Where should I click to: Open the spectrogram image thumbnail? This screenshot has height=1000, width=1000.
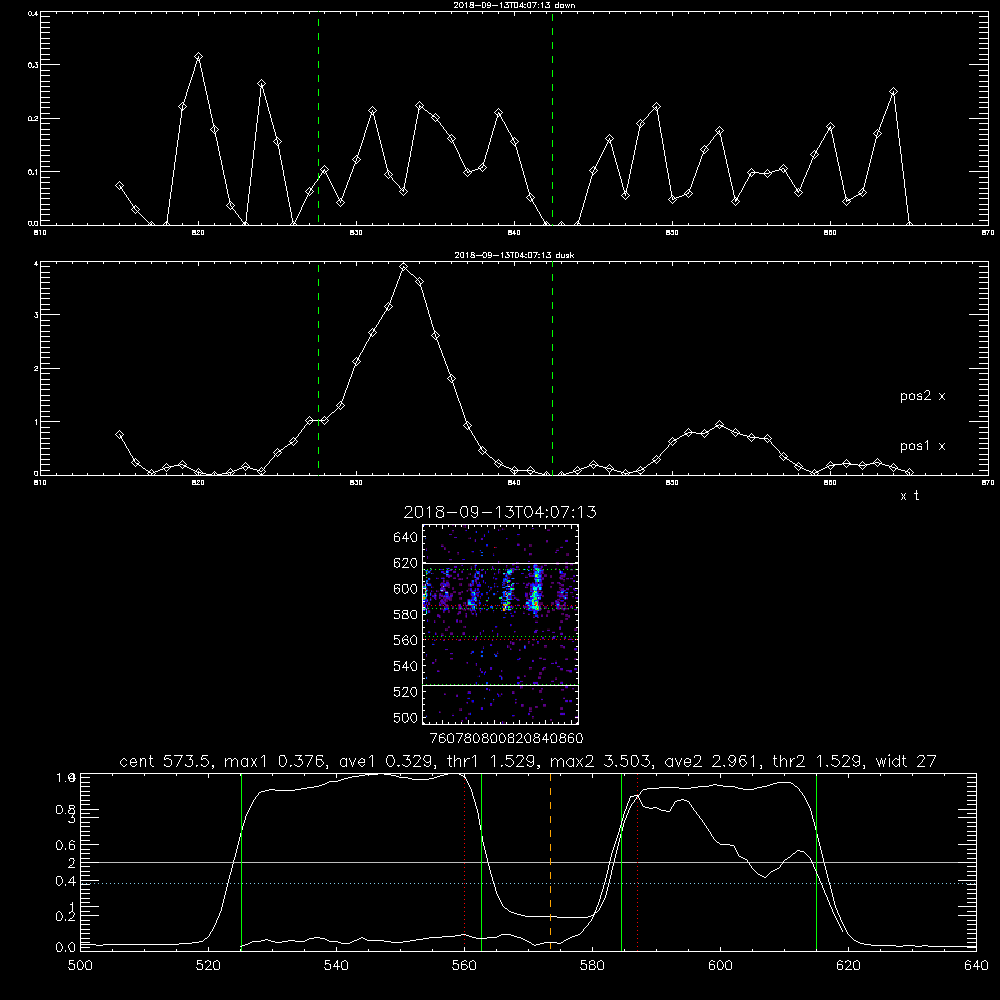click(501, 624)
